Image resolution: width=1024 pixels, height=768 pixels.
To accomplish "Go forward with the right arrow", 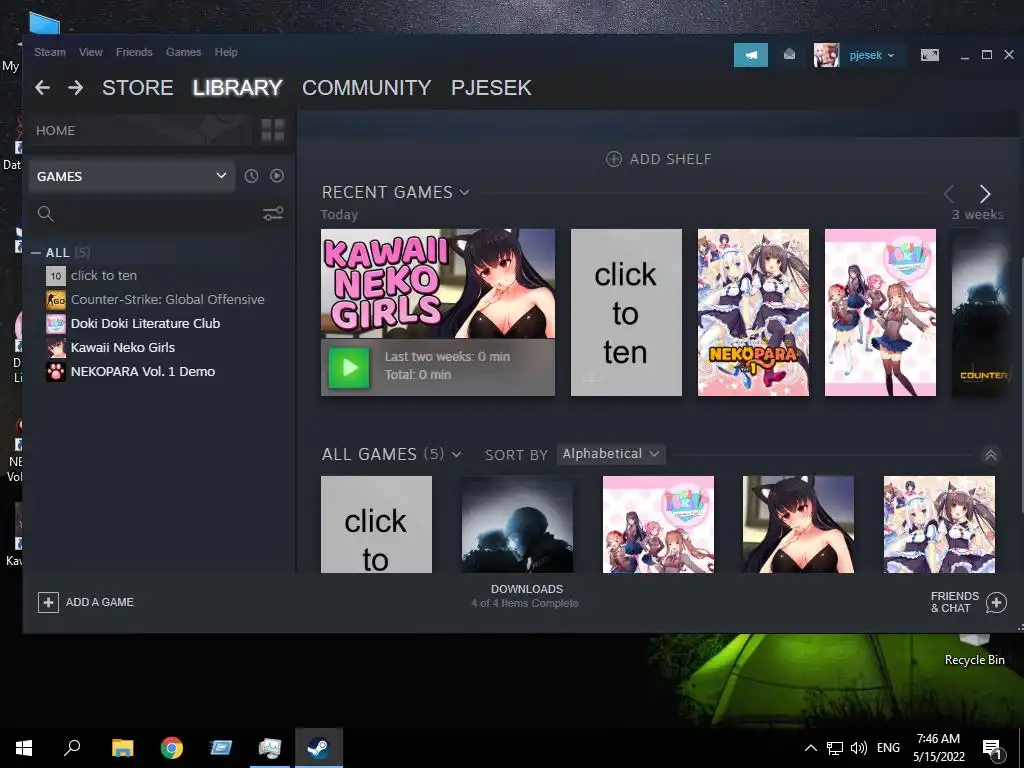I will (x=76, y=88).
